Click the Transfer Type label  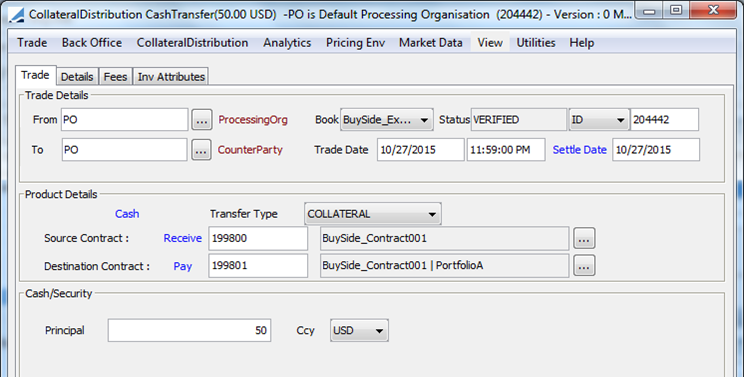click(x=244, y=214)
